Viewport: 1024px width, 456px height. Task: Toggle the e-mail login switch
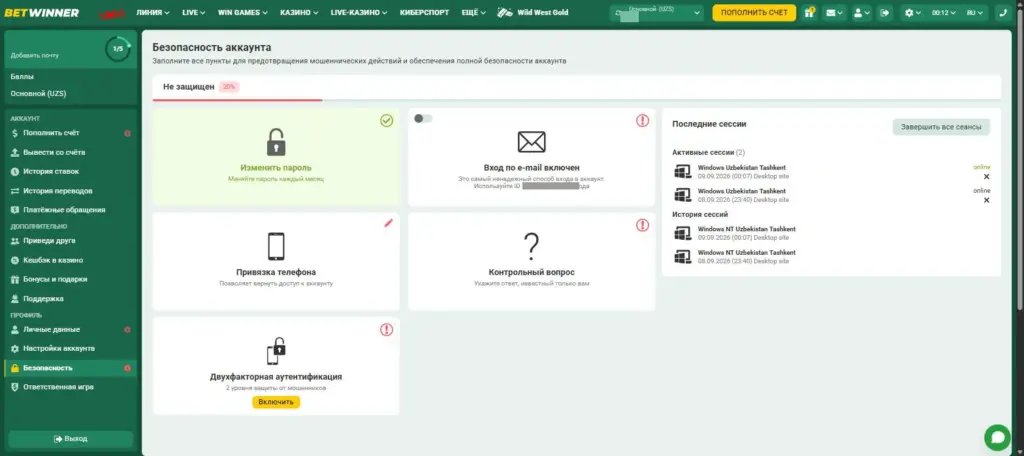[423, 118]
